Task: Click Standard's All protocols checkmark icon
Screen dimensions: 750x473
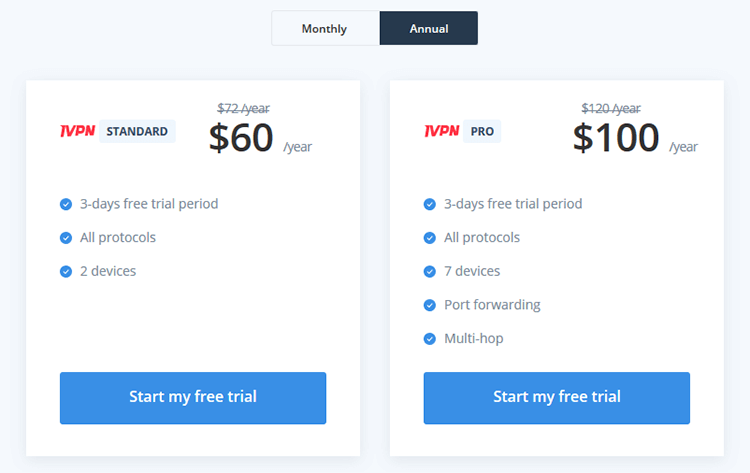Action: [66, 238]
